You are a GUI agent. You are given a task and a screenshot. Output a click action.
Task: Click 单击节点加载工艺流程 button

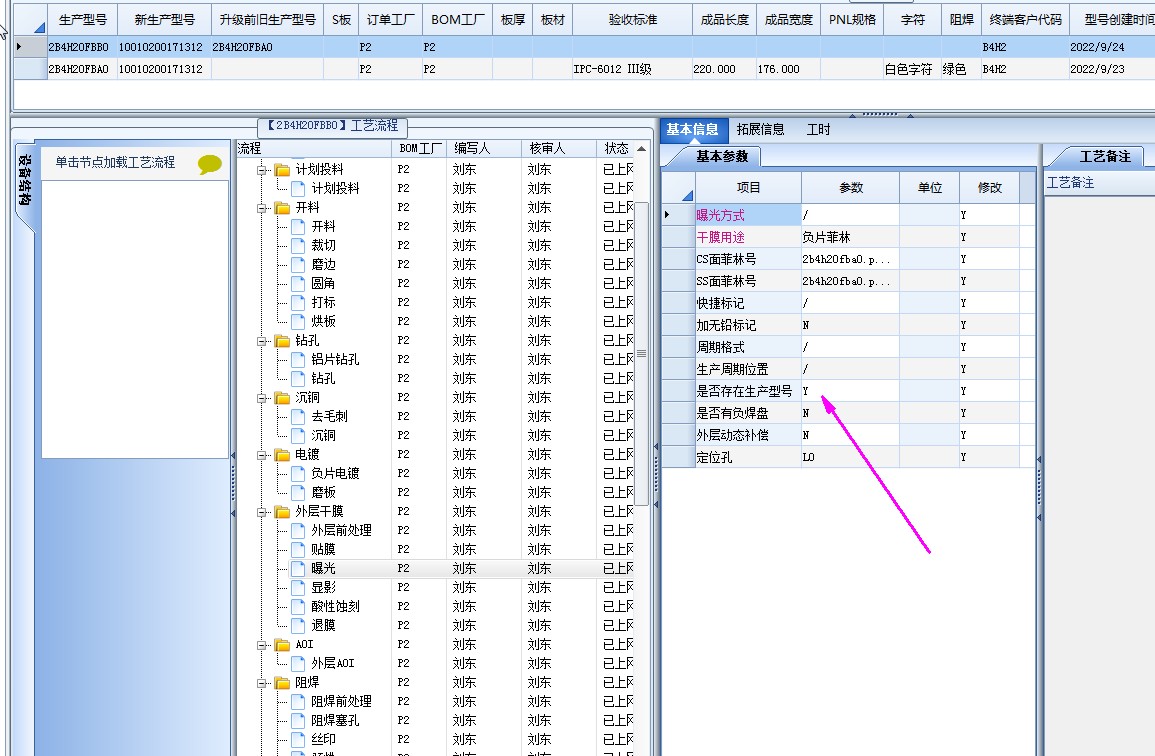pos(116,162)
